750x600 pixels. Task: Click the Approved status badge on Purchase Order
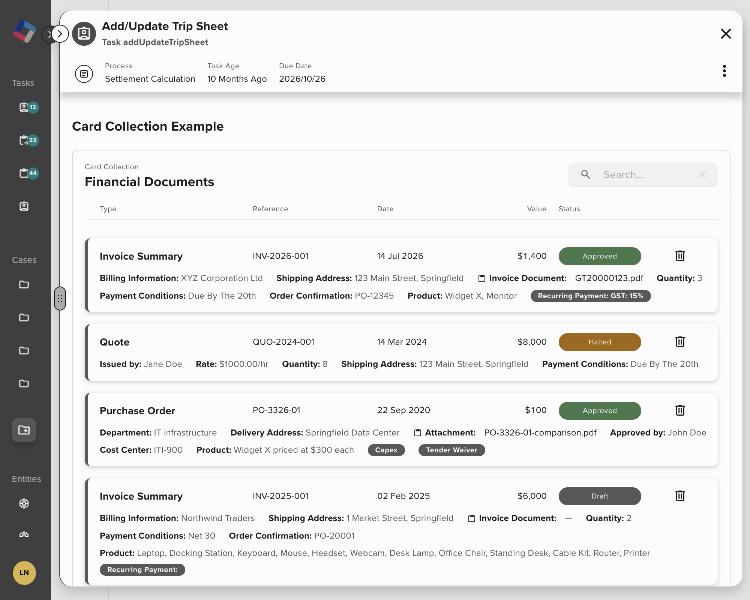pyautogui.click(x=600, y=411)
